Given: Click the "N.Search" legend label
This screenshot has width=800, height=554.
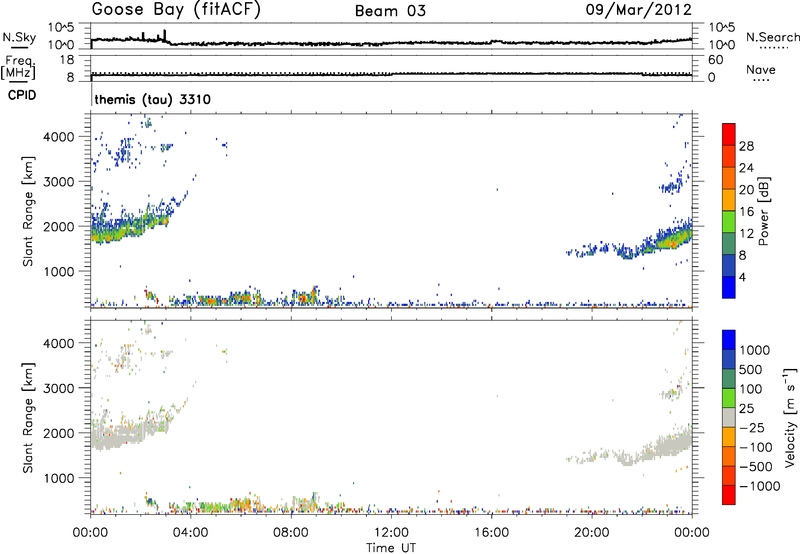Looking at the screenshot, I should pos(773,37).
